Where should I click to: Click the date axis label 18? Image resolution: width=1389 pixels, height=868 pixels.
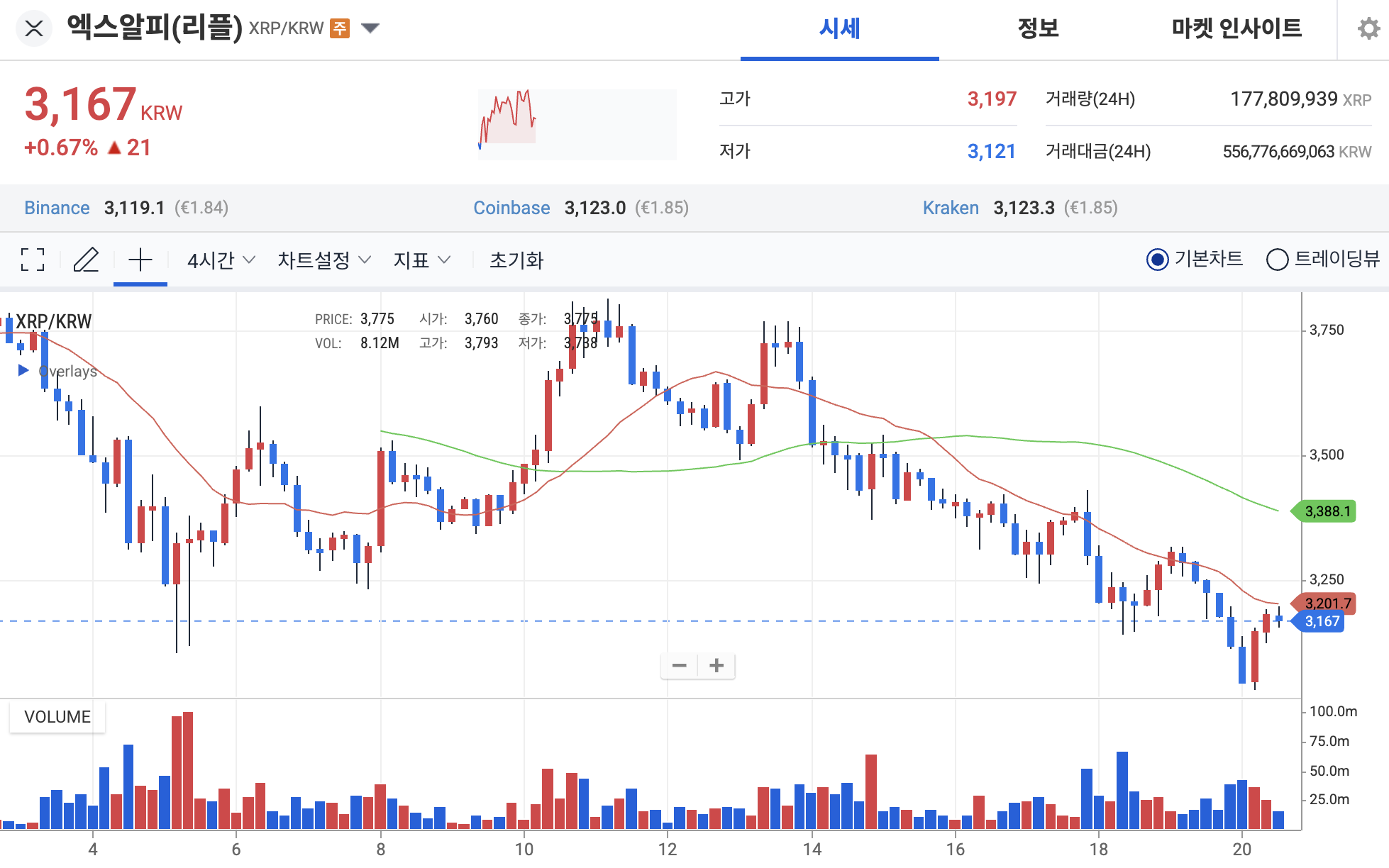coord(1098,850)
